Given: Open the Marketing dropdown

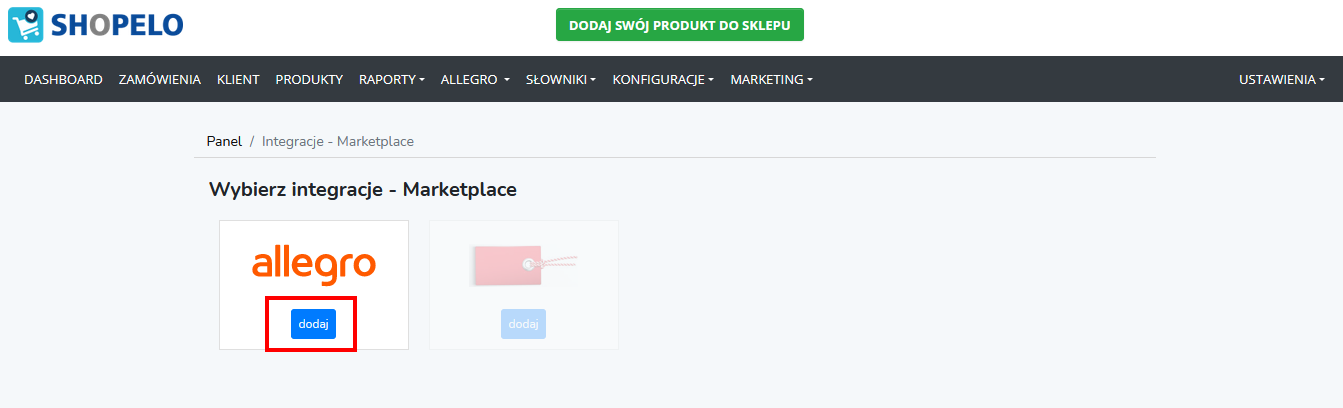Looking at the screenshot, I should pos(771,79).
